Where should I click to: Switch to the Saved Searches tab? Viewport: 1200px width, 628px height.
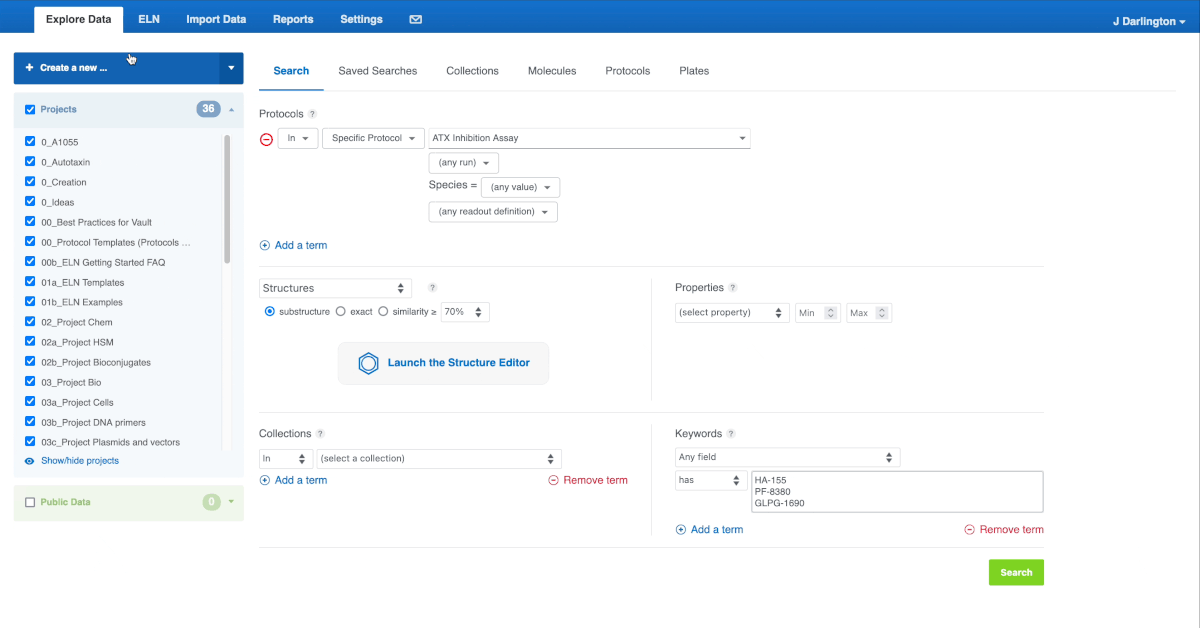pyautogui.click(x=377, y=70)
